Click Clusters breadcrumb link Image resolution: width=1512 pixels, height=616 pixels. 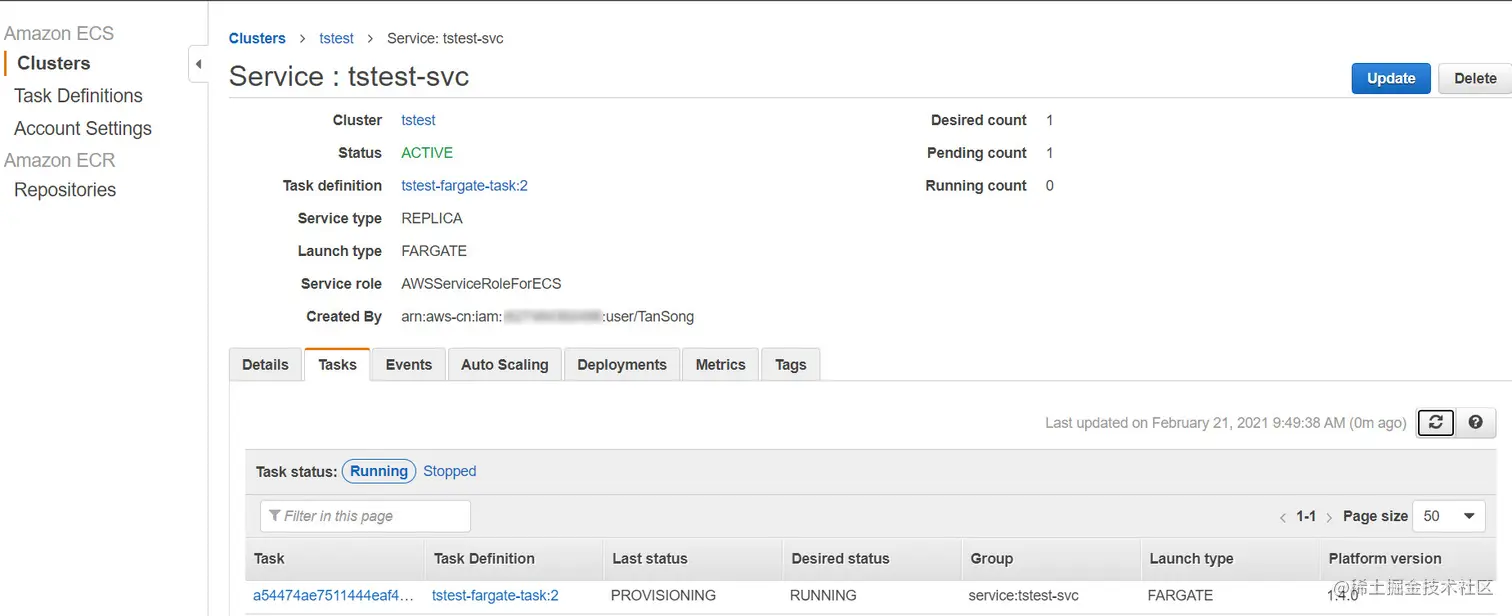[x=257, y=38]
